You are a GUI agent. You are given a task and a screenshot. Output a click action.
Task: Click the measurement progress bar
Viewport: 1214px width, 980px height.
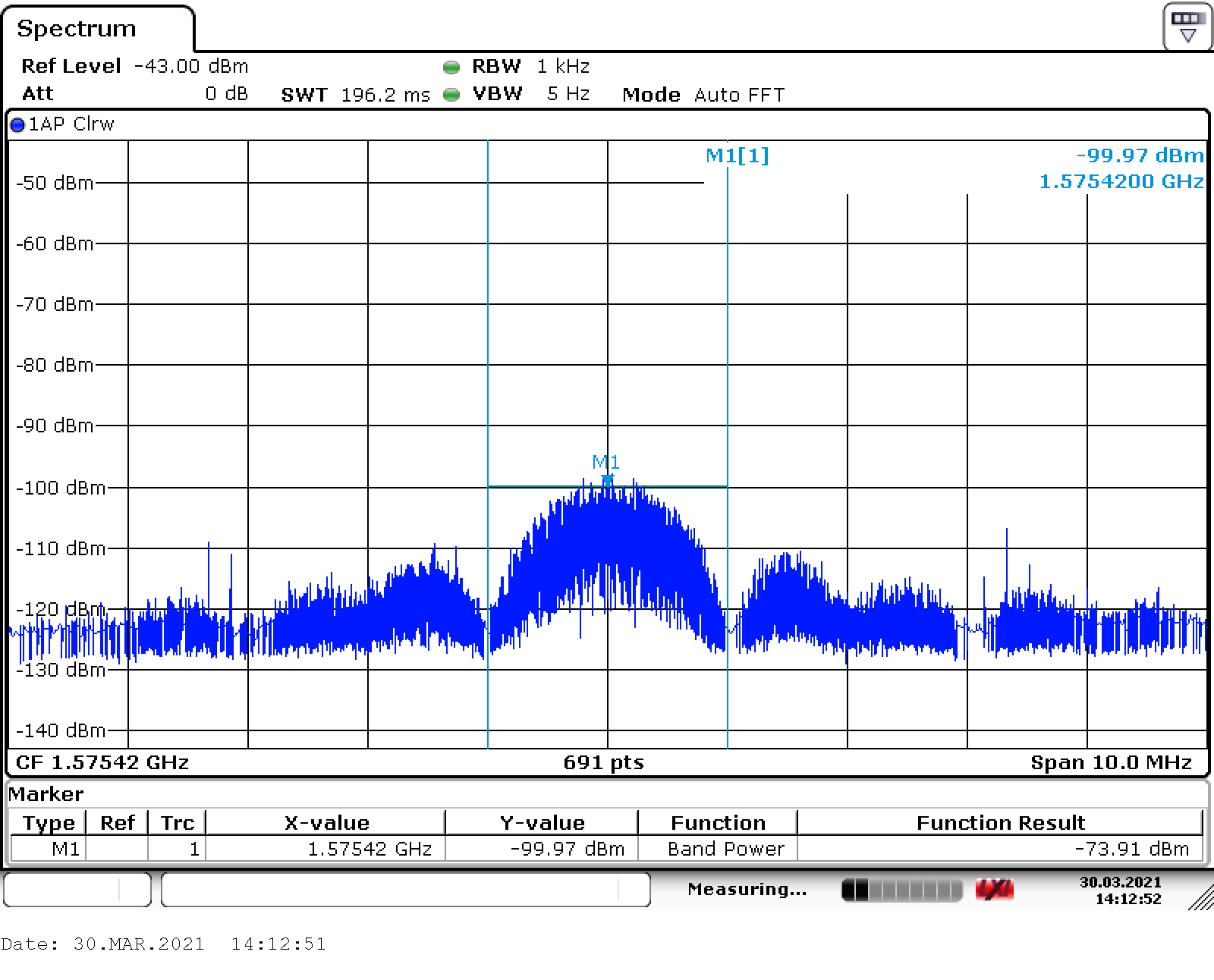[x=901, y=890]
